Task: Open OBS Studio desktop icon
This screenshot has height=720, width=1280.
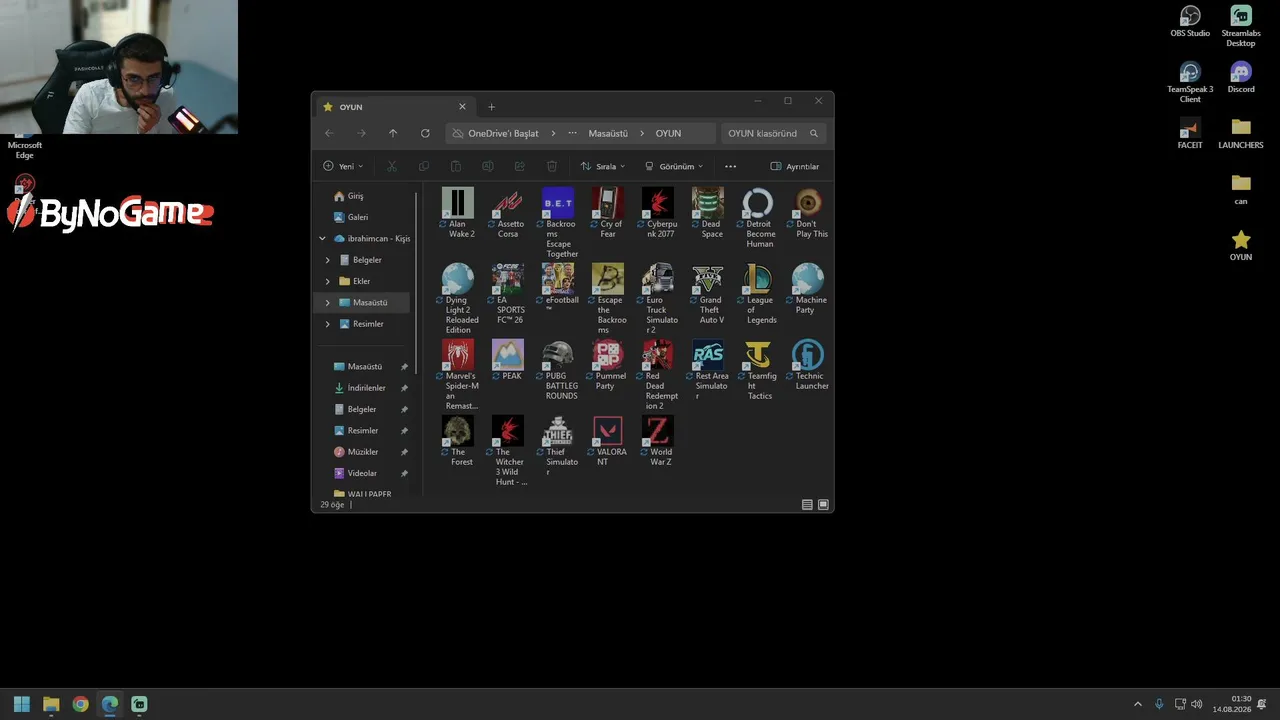Action: point(1190,22)
